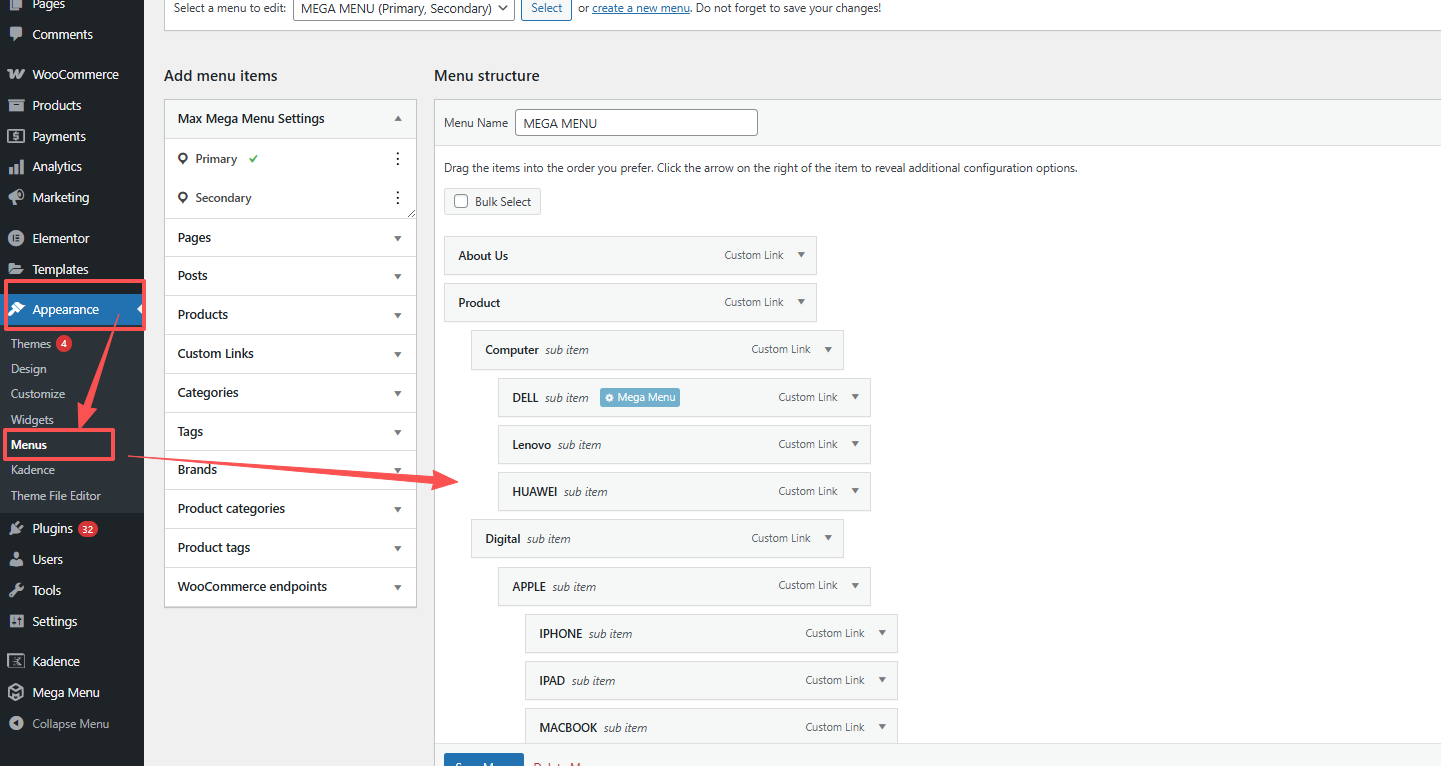Screen dimensions: 1441x766
Task: Open the Primary location three-dot options
Action: tap(398, 159)
